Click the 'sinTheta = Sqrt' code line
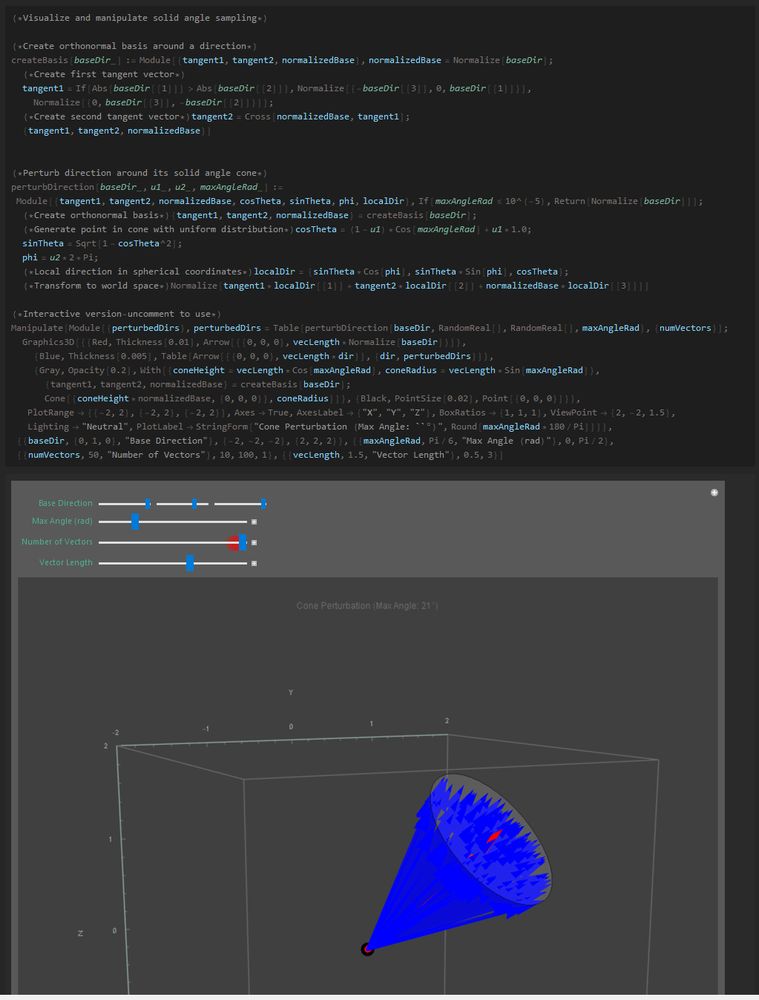The width and height of the screenshot is (759, 1000). click(x=102, y=244)
